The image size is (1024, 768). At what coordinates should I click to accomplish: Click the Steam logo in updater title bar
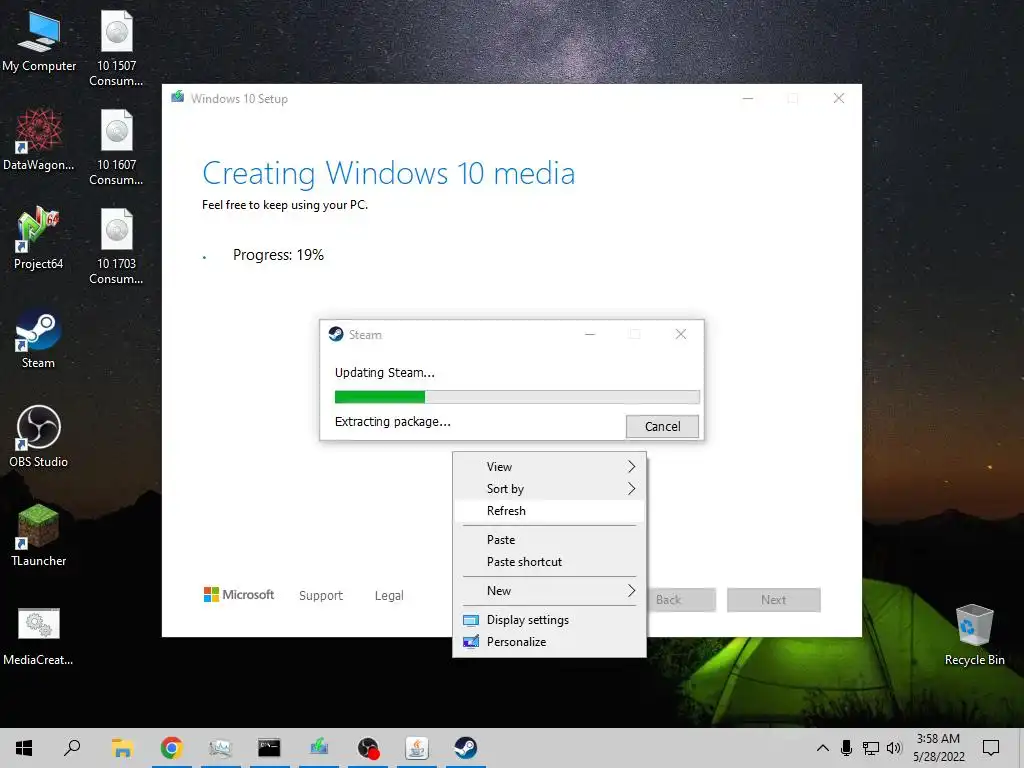[336, 334]
